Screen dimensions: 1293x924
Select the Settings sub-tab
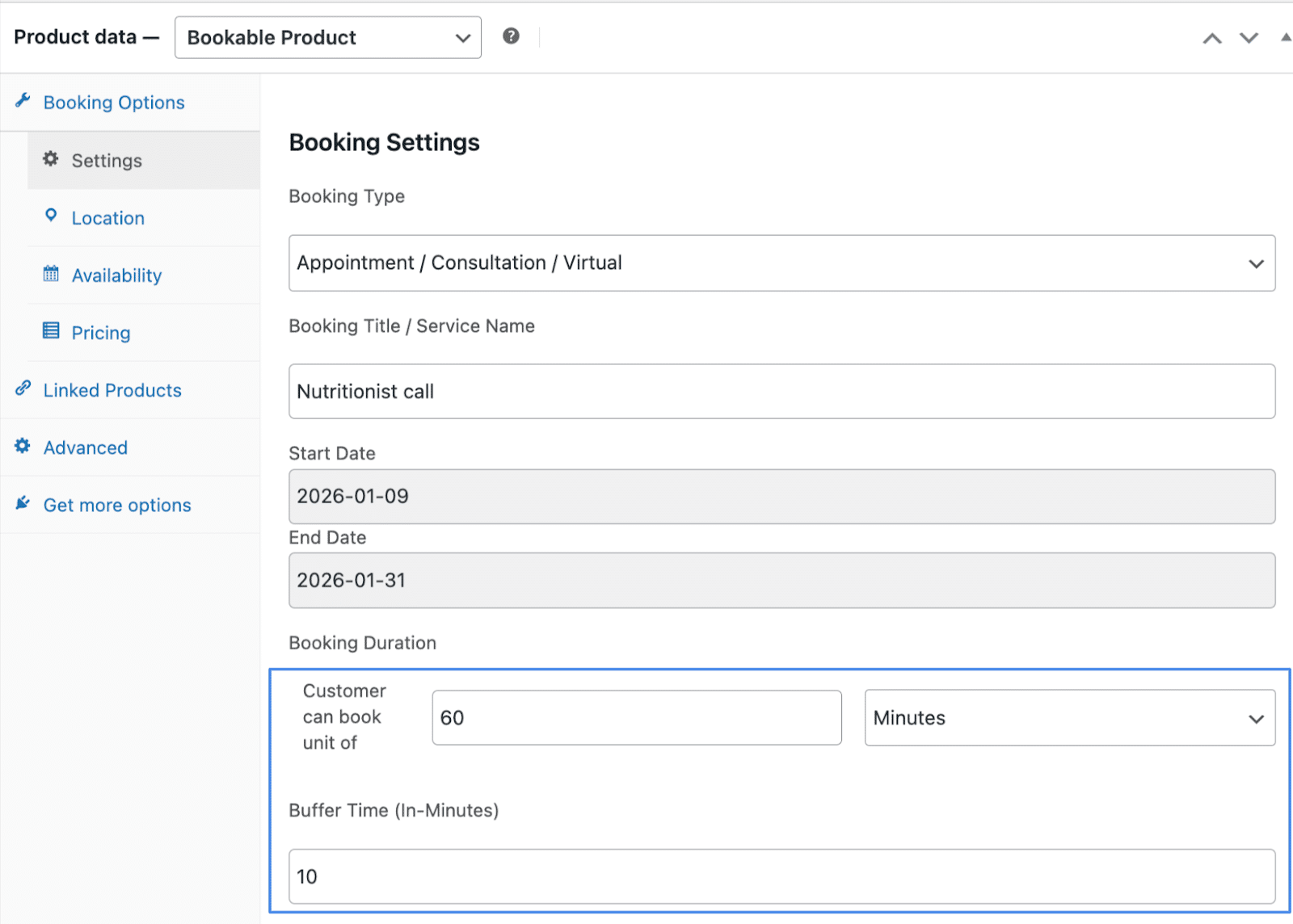point(144,161)
